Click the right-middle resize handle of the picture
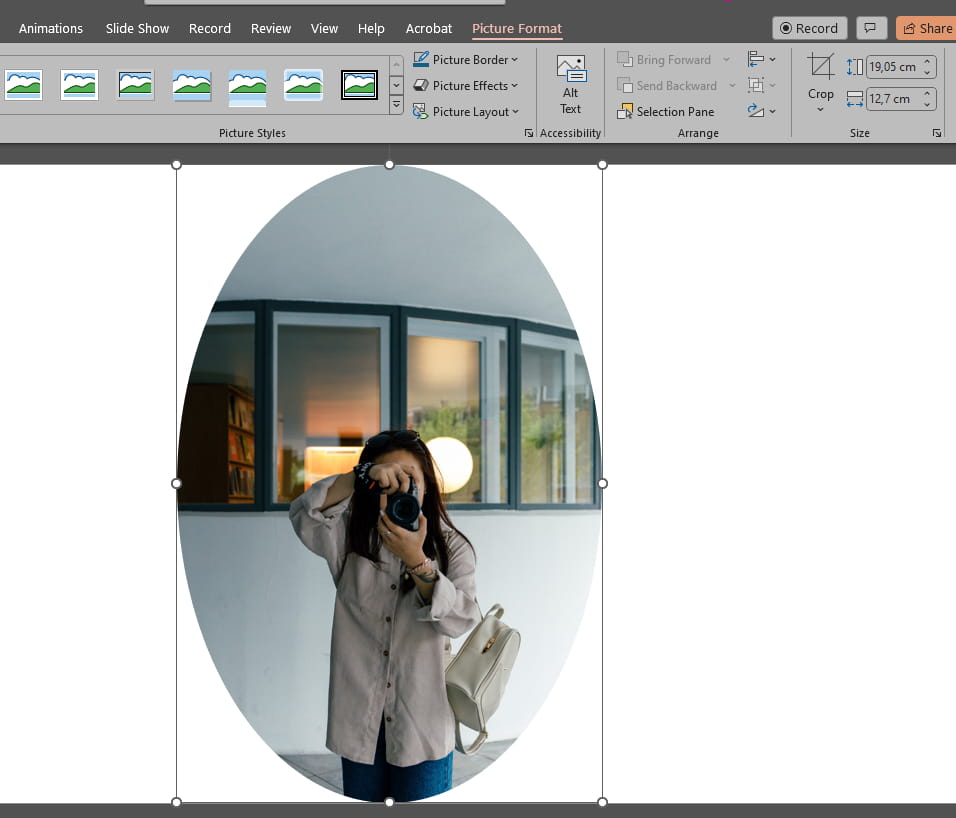This screenshot has width=956, height=818. click(602, 483)
